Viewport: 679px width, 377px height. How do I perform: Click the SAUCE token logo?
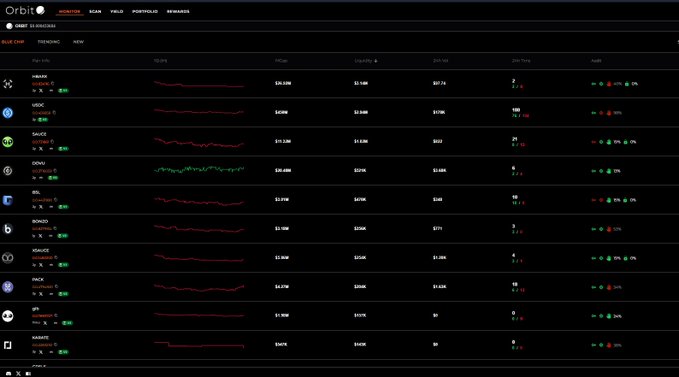pyautogui.click(x=8, y=142)
